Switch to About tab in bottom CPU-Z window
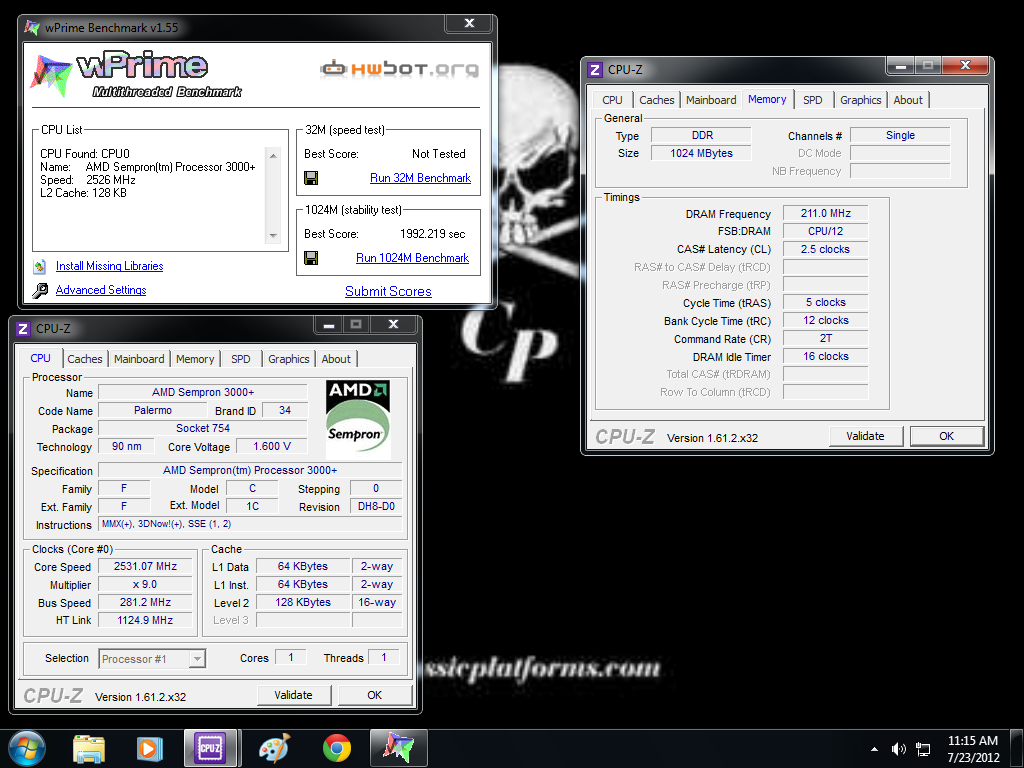 pos(336,359)
